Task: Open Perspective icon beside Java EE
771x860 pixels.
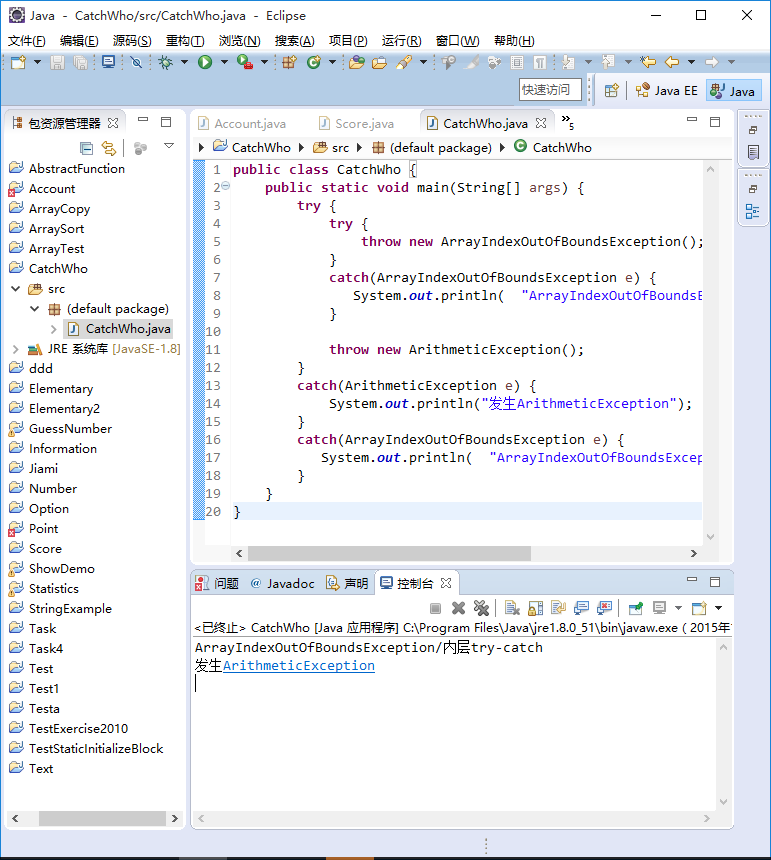Action: click(611, 90)
